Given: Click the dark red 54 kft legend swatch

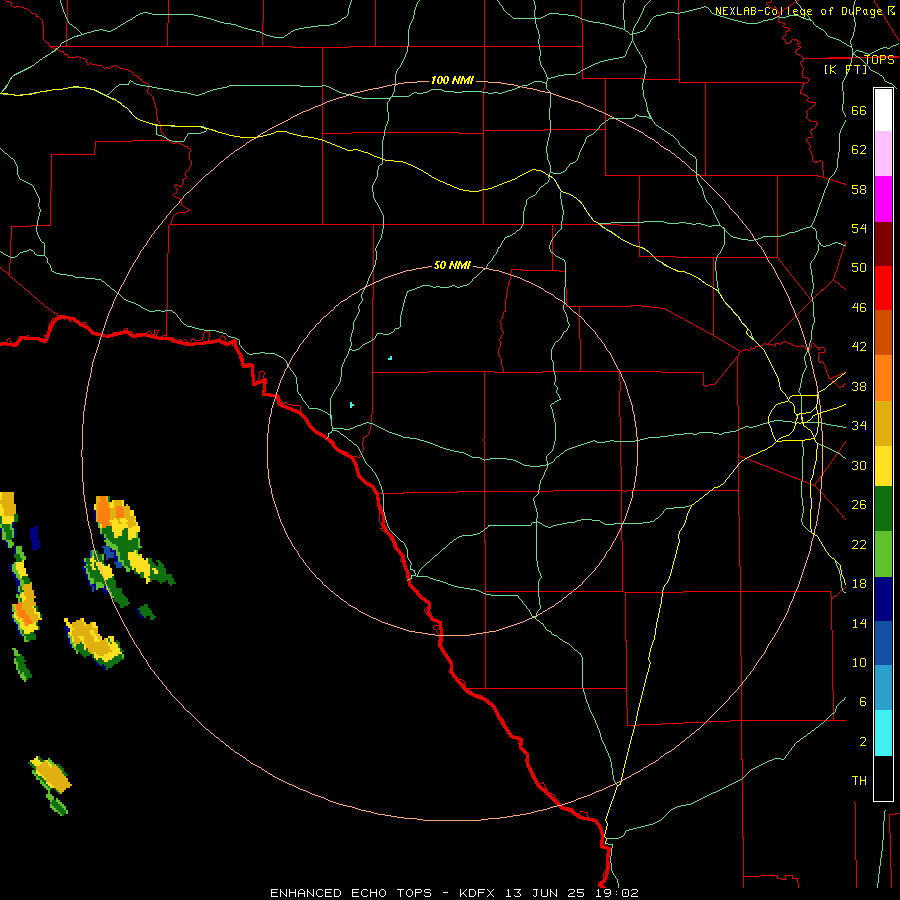Looking at the screenshot, I should click(883, 244).
